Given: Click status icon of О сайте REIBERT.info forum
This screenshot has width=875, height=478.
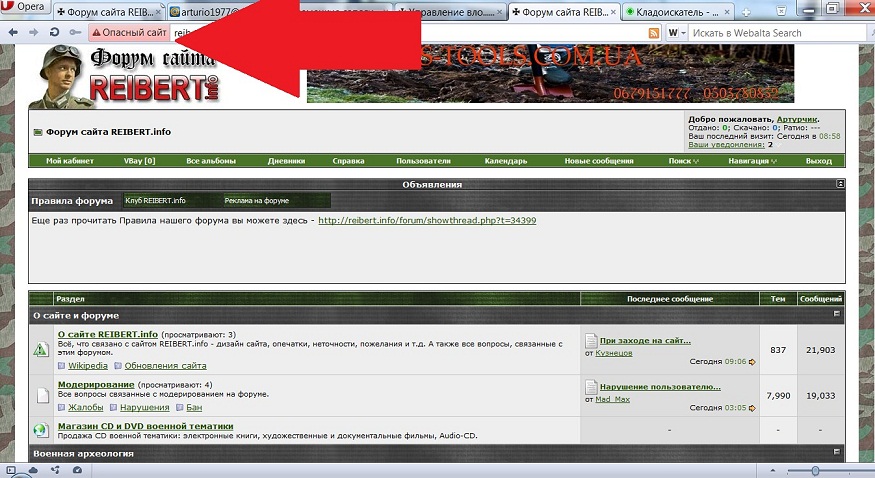Looking at the screenshot, I should 41,350.
